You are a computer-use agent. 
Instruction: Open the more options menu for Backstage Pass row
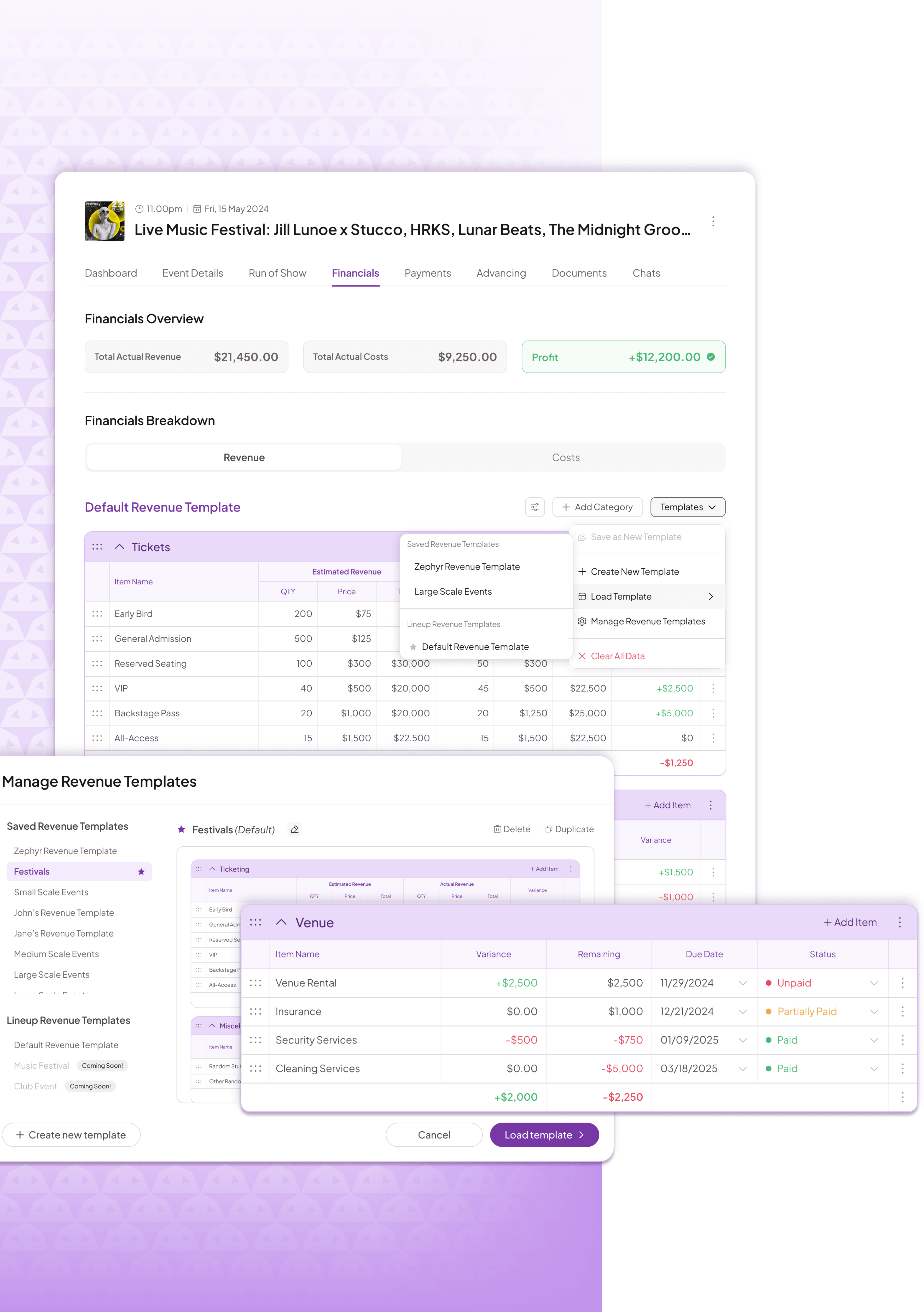[713, 713]
